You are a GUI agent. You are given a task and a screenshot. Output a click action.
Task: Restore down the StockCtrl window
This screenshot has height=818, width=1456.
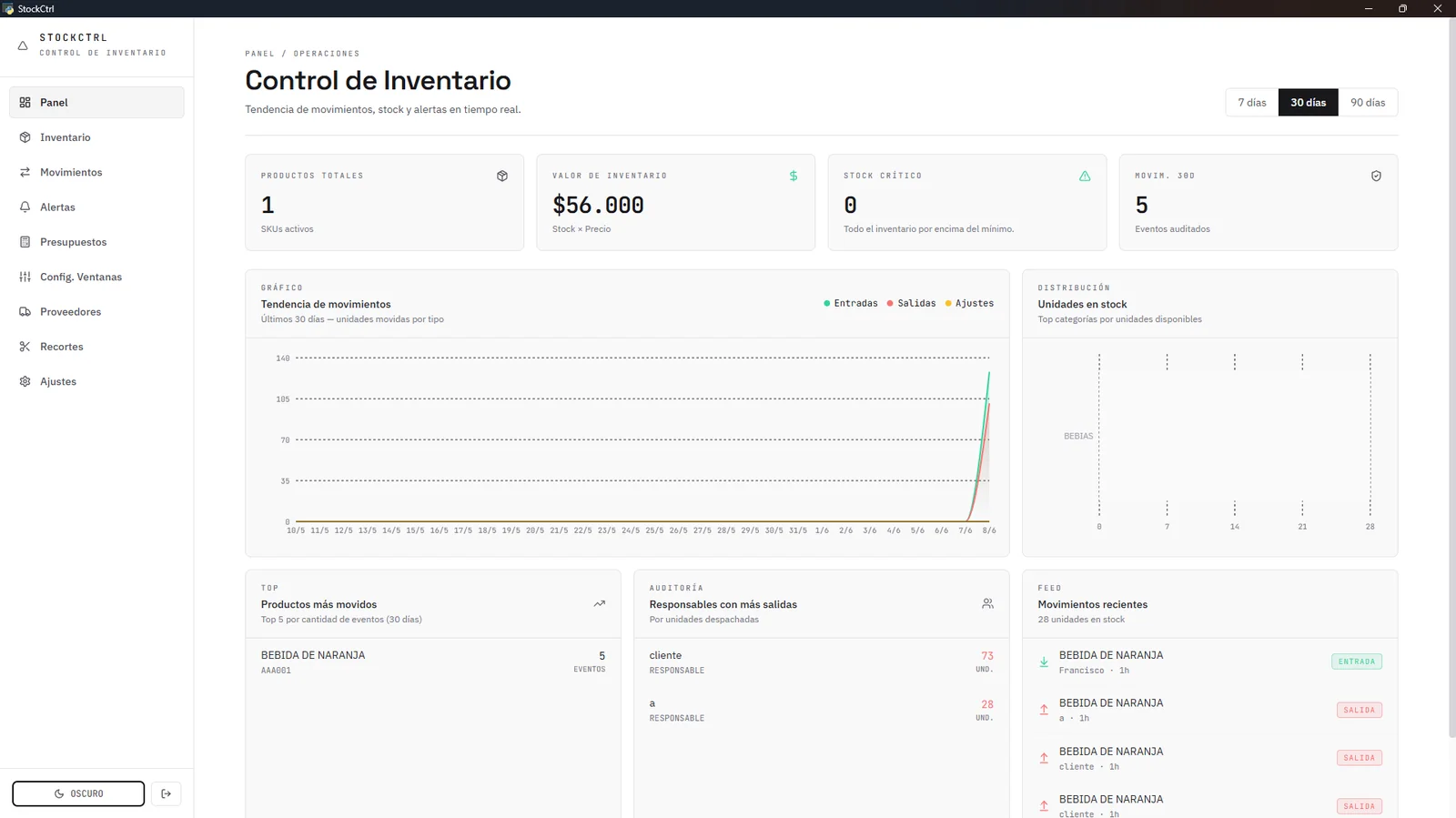1402,8
